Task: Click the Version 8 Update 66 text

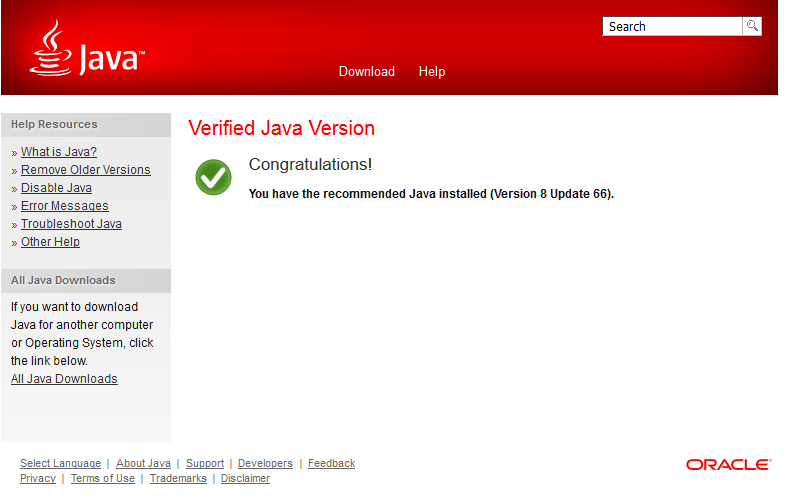Action: click(551, 194)
